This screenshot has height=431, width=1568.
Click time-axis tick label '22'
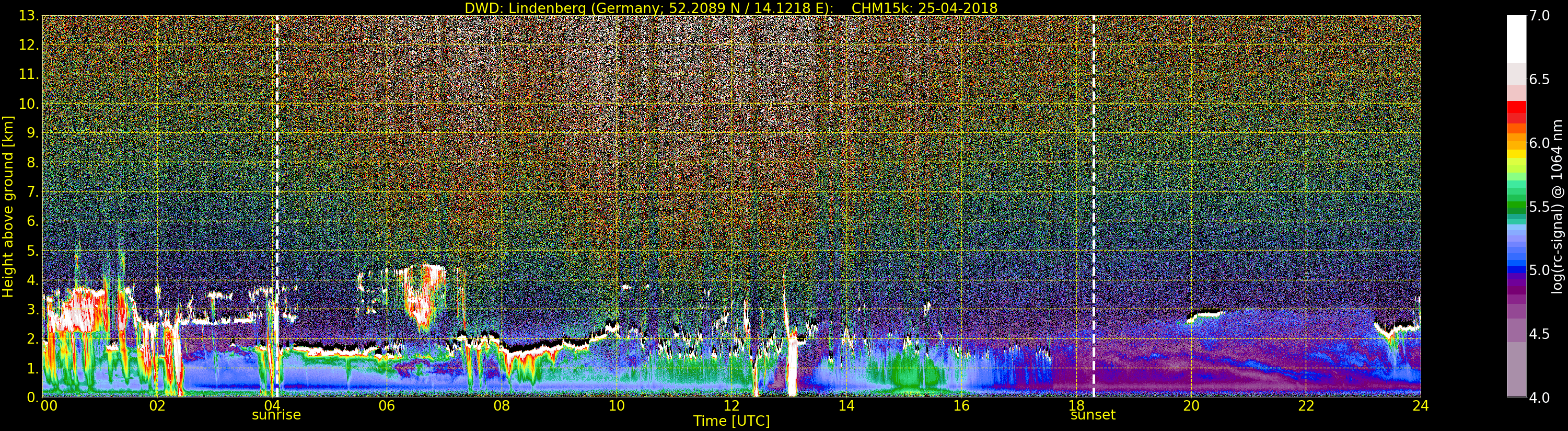coord(1306,405)
